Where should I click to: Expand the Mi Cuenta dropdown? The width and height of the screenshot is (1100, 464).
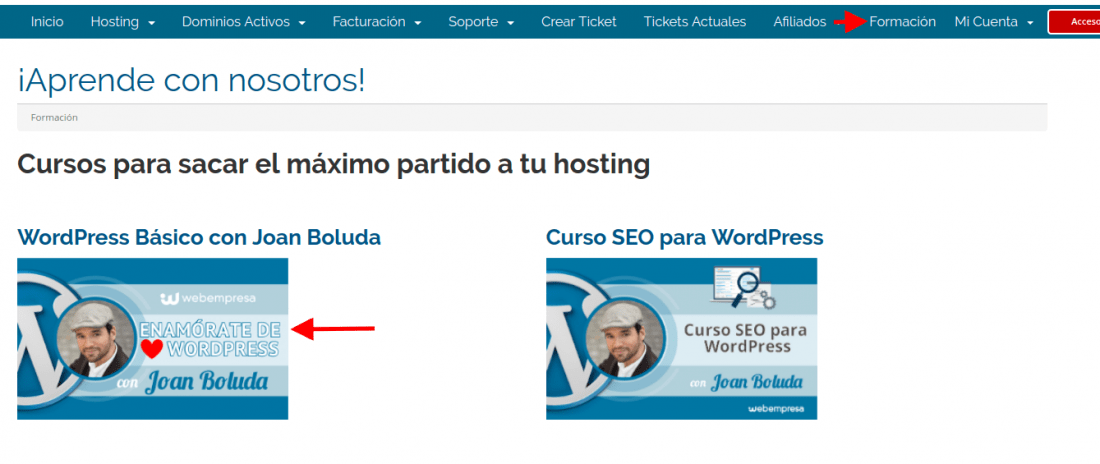[x=994, y=22]
